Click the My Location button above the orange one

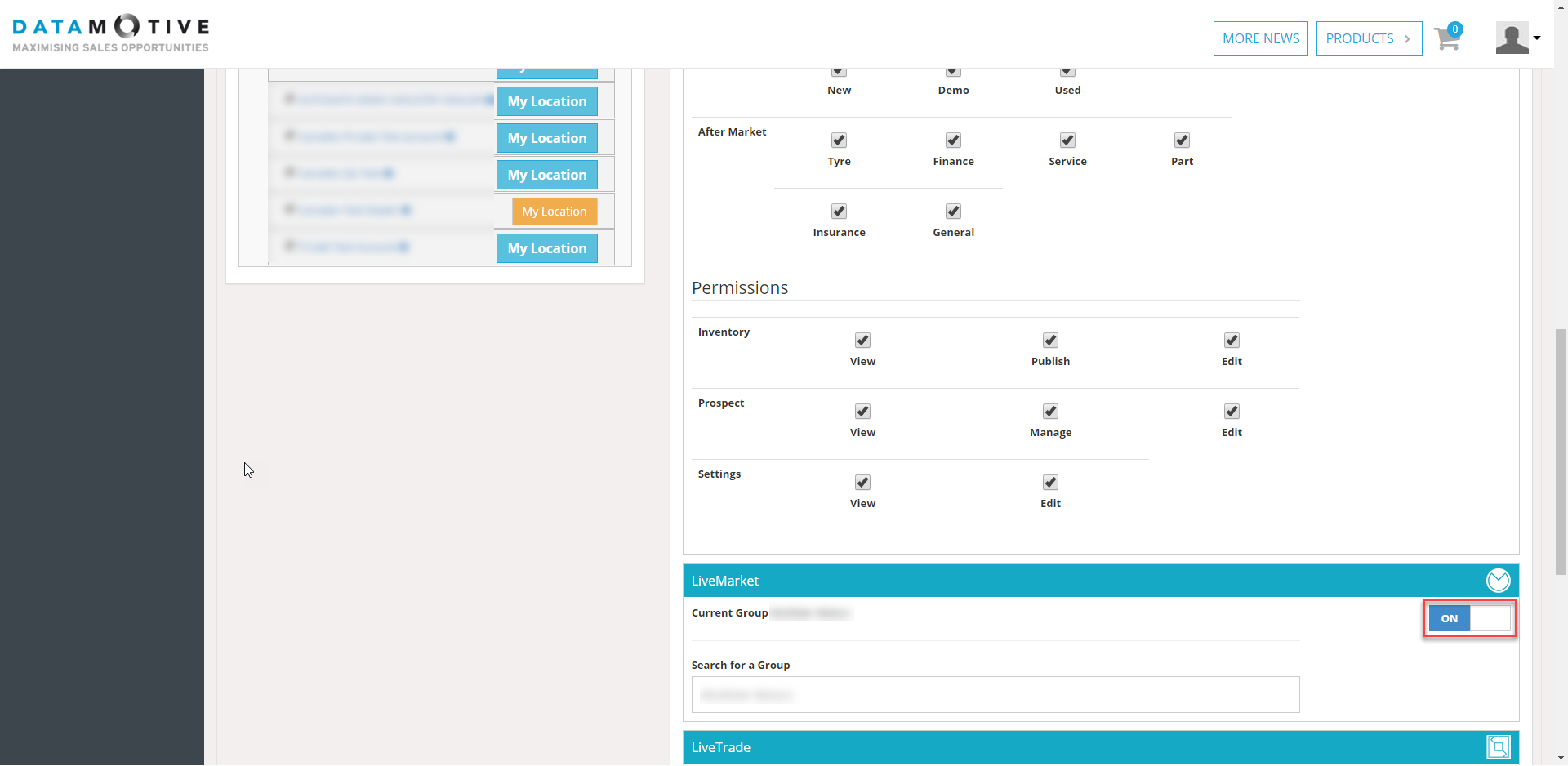(x=547, y=175)
